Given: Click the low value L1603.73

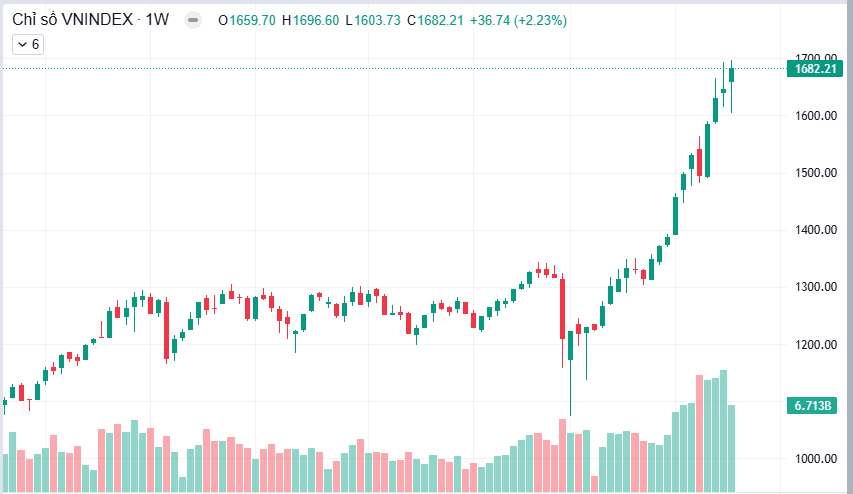Looking at the screenshot, I should click(x=373, y=21).
